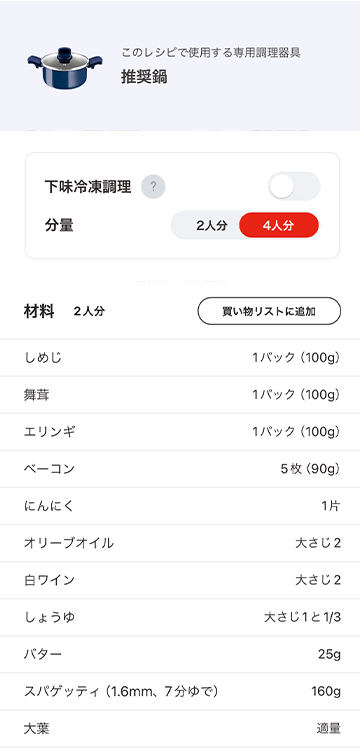The width and height of the screenshot is (360, 750).
Task: Choose the オリーブオイル ingredient row
Action: (x=180, y=543)
